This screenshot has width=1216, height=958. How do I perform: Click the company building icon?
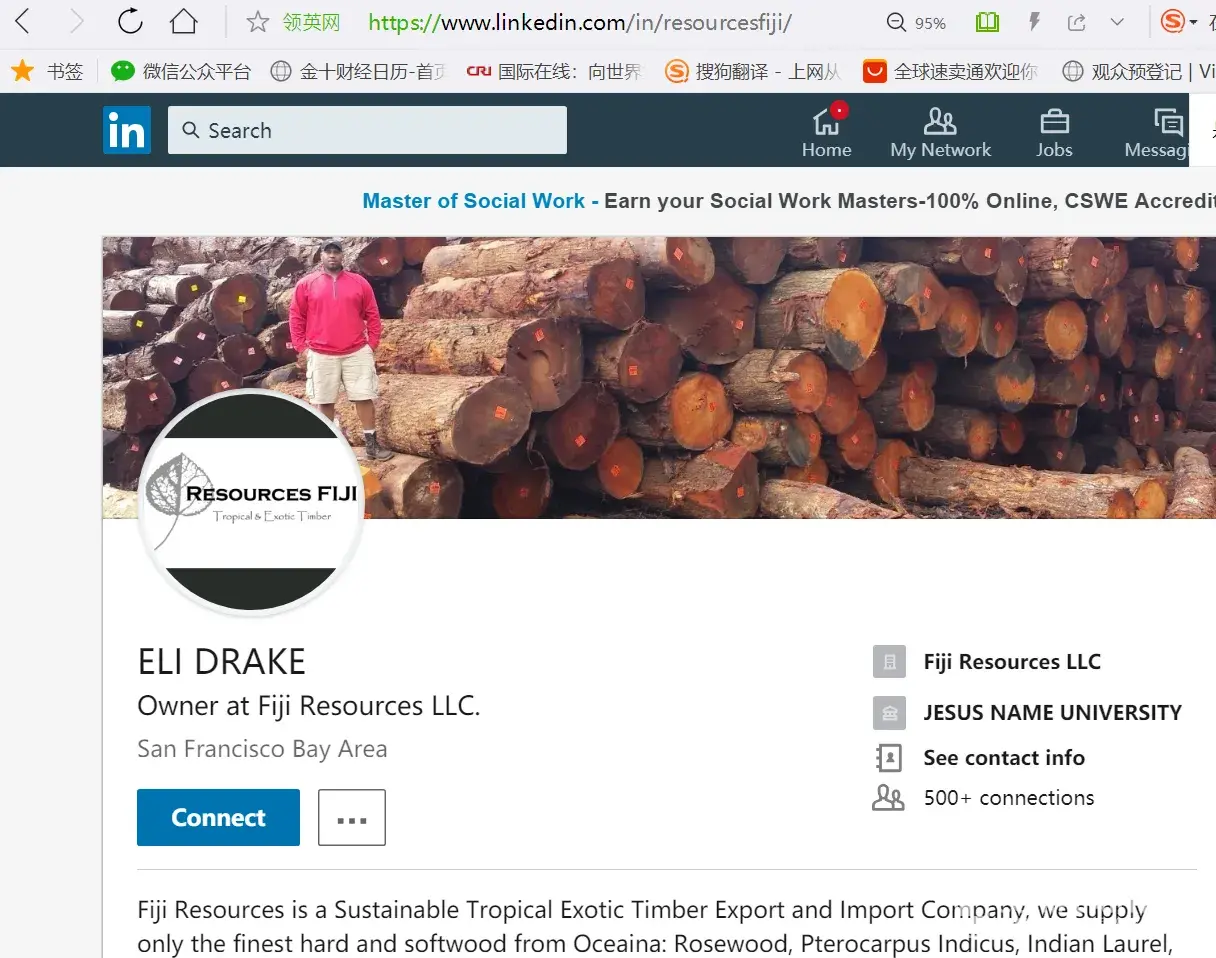[x=889, y=662]
